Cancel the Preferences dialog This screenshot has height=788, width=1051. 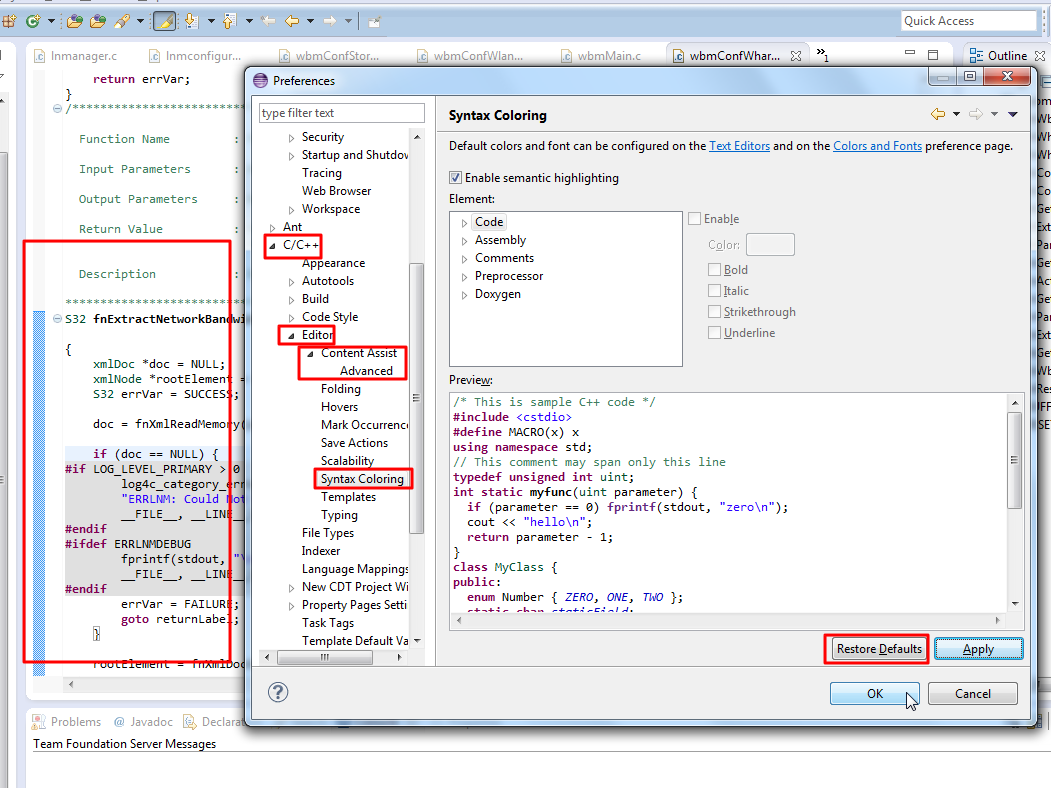[x=972, y=694]
